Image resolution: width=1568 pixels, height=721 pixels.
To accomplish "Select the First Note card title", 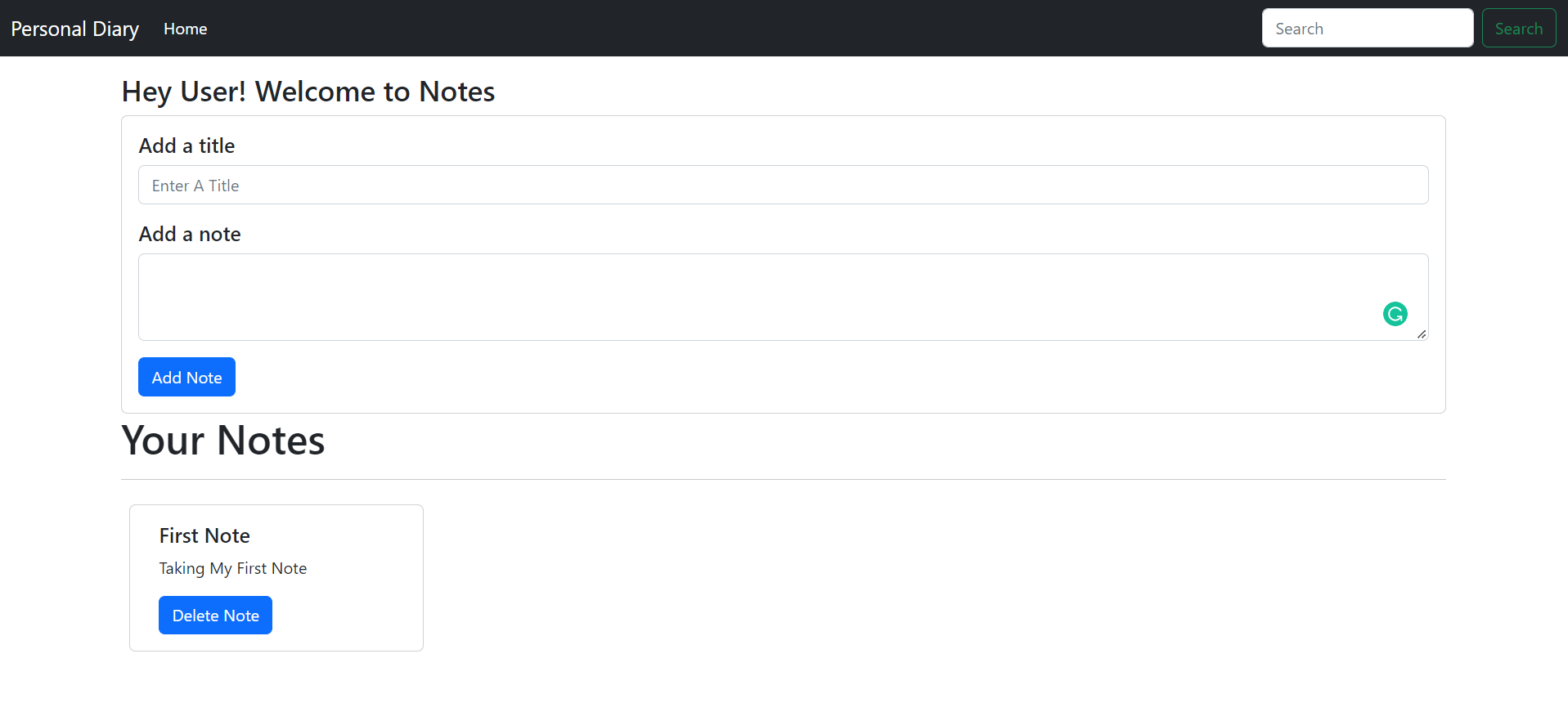I will coord(204,535).
